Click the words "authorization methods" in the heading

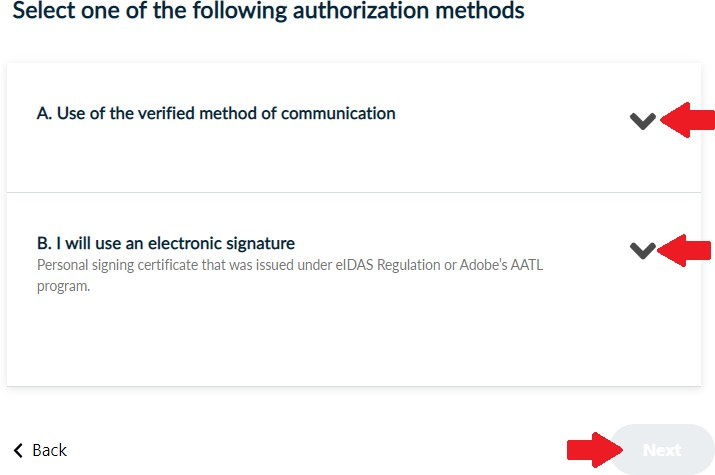(x=410, y=12)
